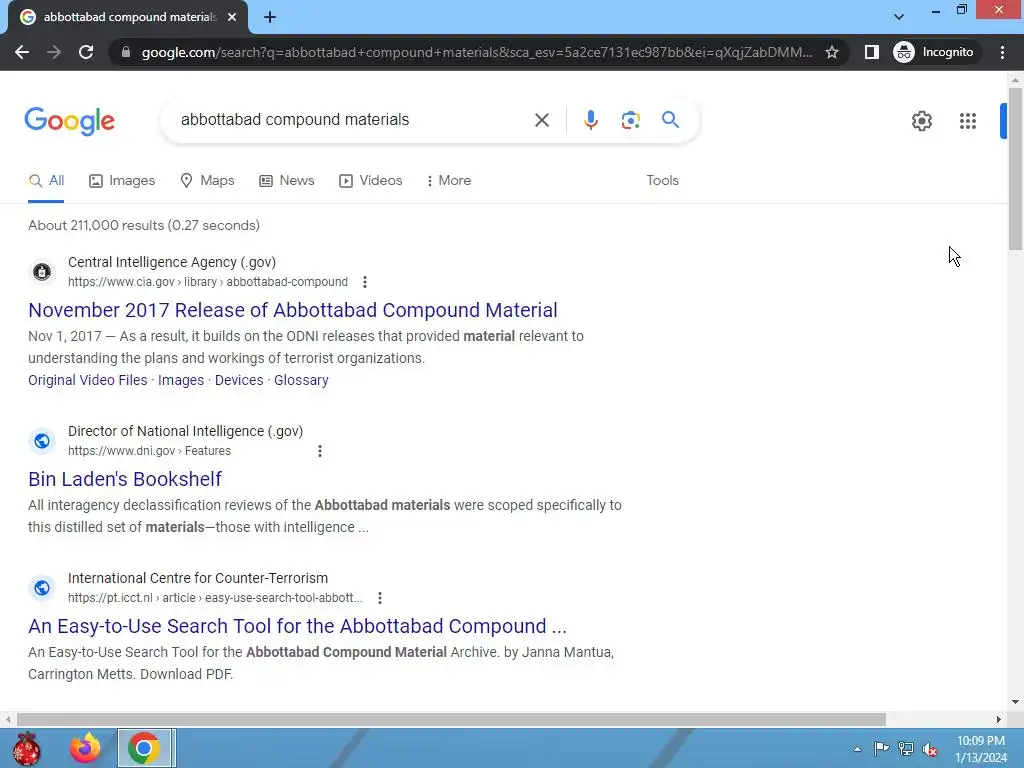The image size is (1024, 768).
Task: Start voice search with microphone icon
Action: click(x=590, y=120)
